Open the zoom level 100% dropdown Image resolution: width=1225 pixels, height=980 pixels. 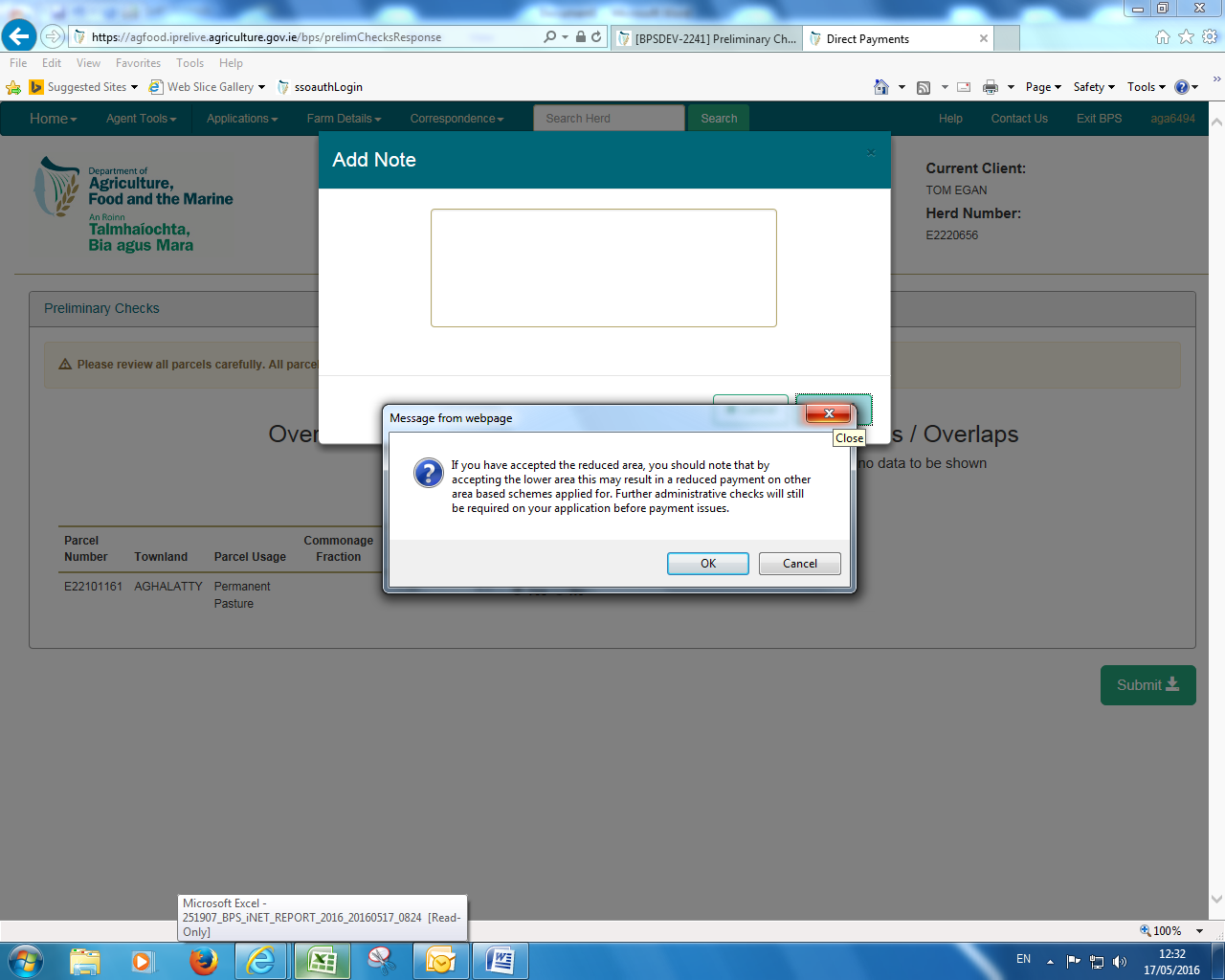(x=1199, y=930)
